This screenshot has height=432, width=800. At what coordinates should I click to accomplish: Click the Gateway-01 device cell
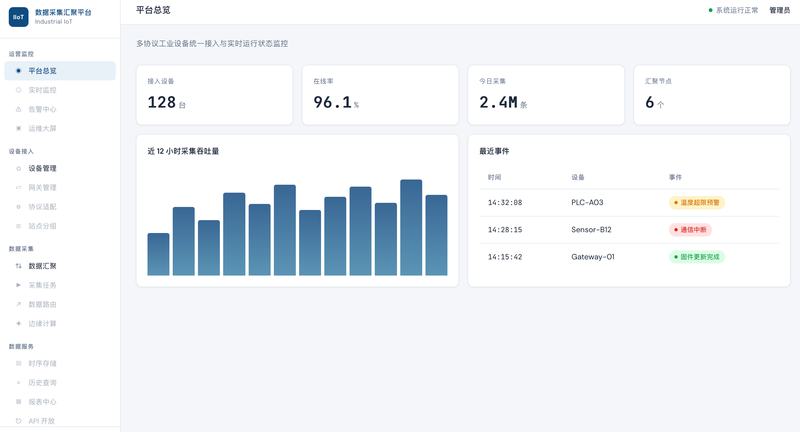[593, 257]
